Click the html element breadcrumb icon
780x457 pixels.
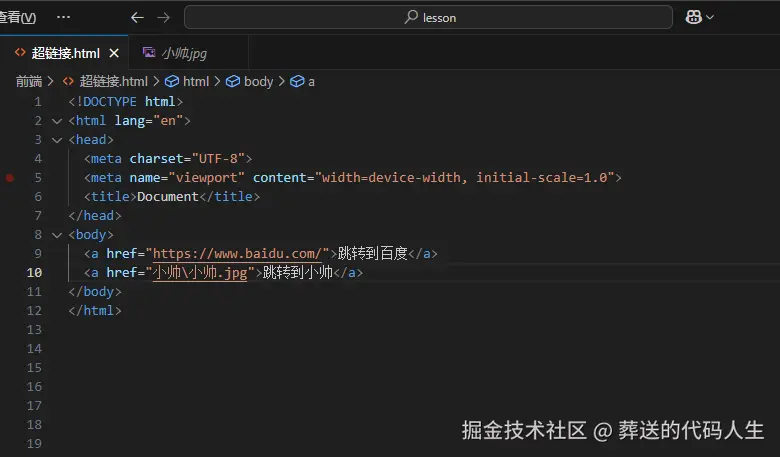pos(171,81)
